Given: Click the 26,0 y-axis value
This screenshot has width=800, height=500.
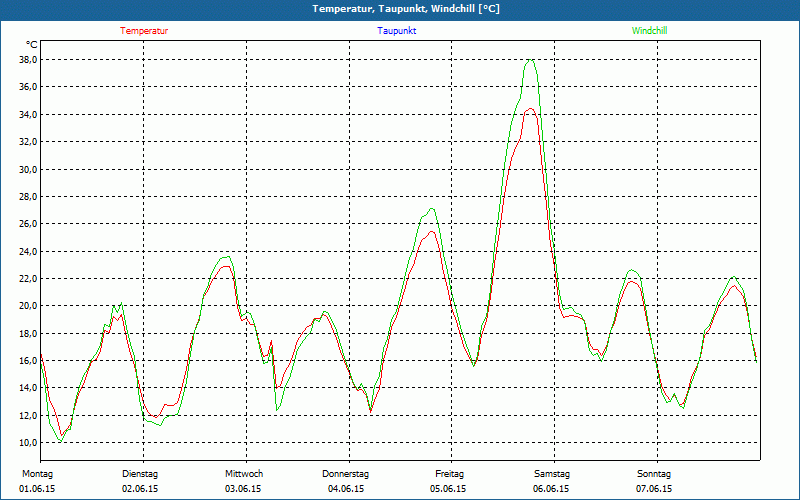Looking at the screenshot, I should pyautogui.click(x=29, y=223).
